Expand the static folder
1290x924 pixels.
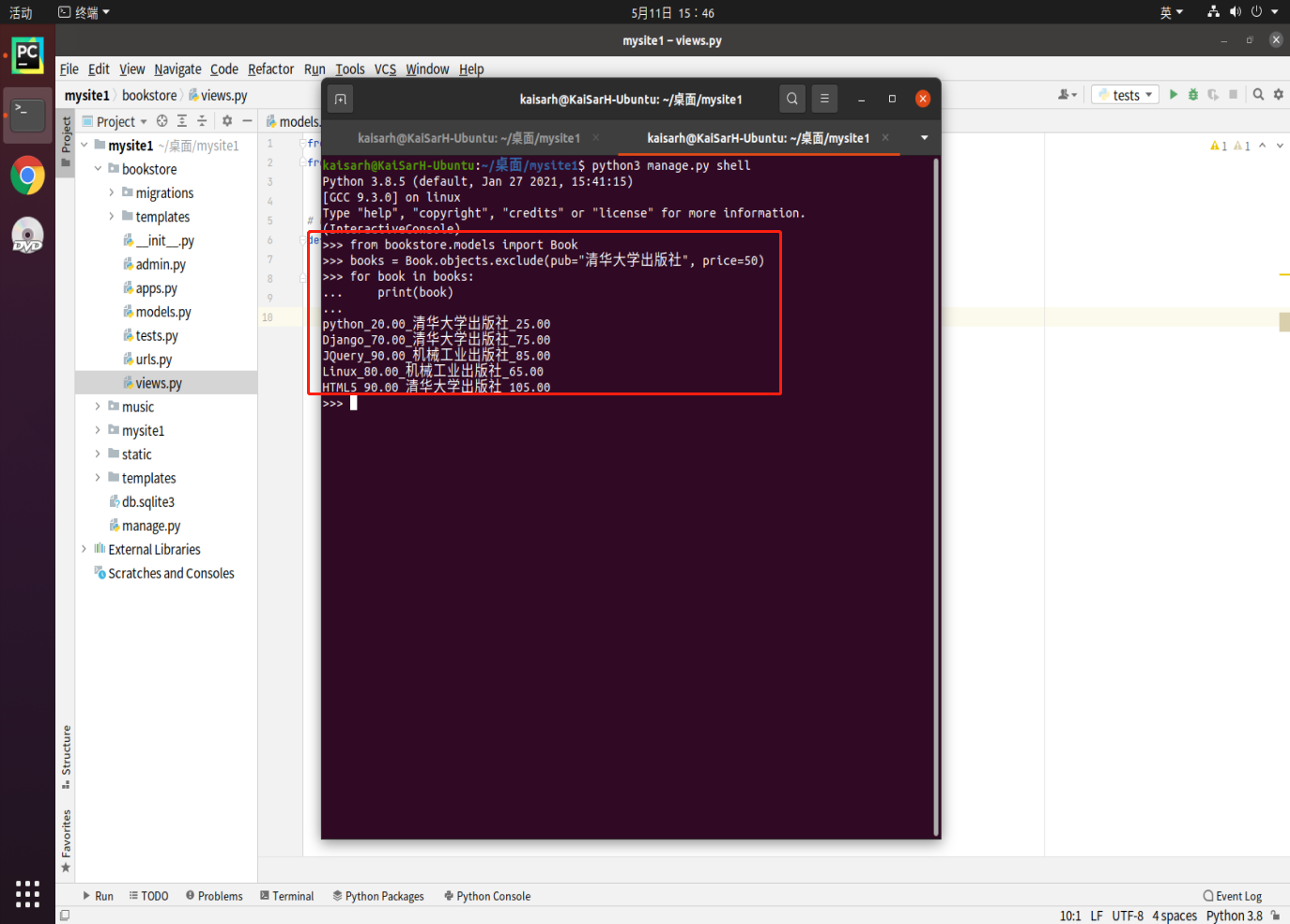pyautogui.click(x=98, y=454)
